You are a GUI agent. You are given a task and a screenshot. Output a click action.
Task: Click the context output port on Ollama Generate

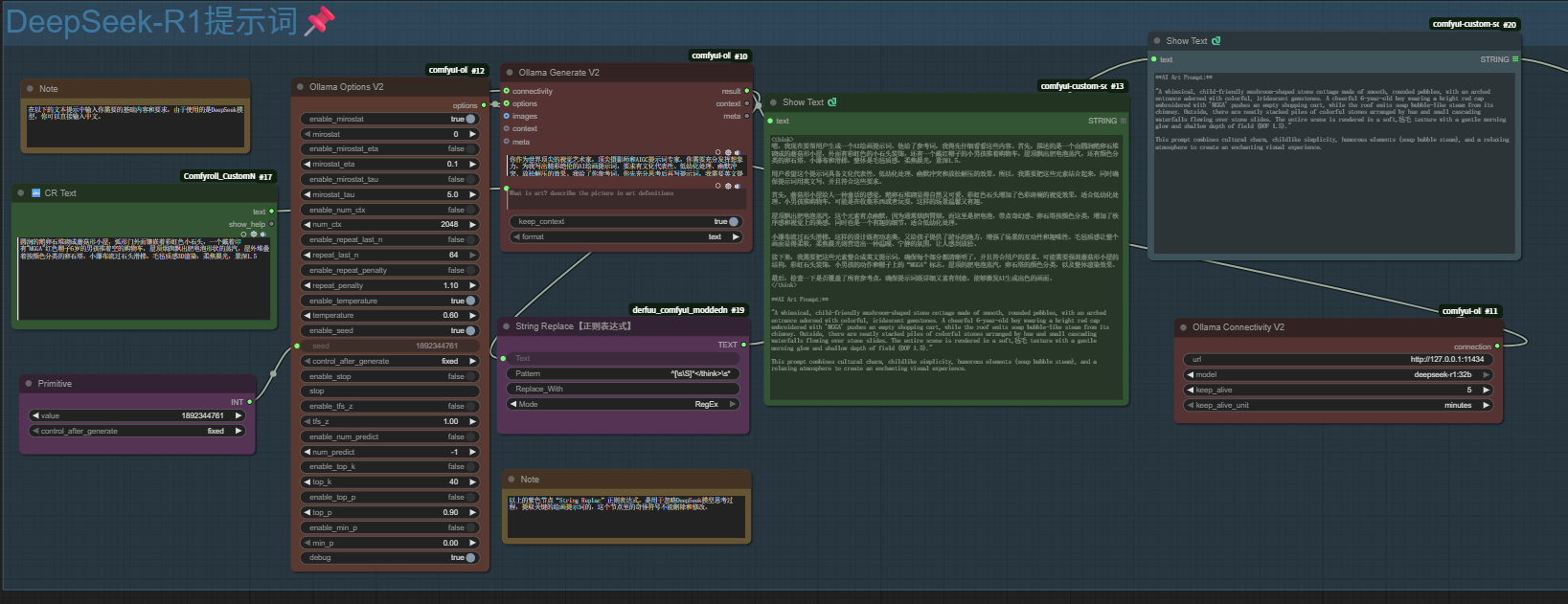pos(747,104)
